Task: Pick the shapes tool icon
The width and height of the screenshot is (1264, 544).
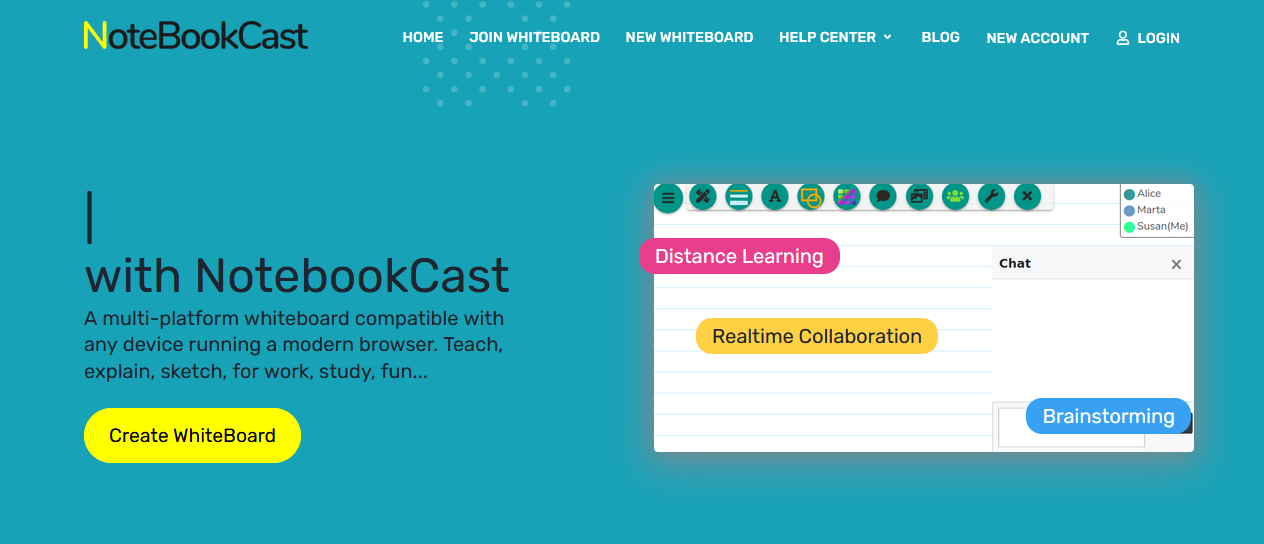Action: click(x=811, y=196)
